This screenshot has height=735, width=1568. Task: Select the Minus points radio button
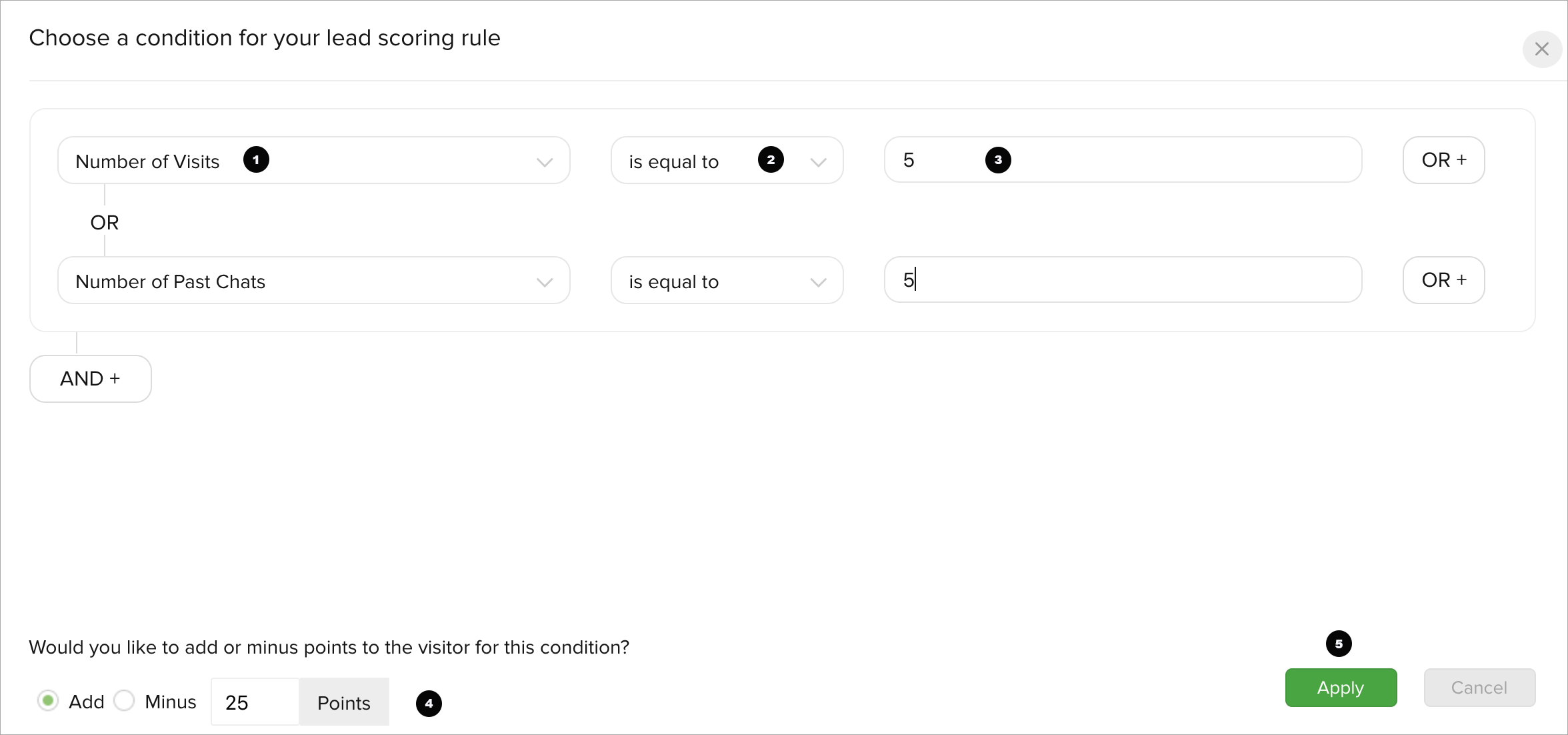tap(124, 701)
